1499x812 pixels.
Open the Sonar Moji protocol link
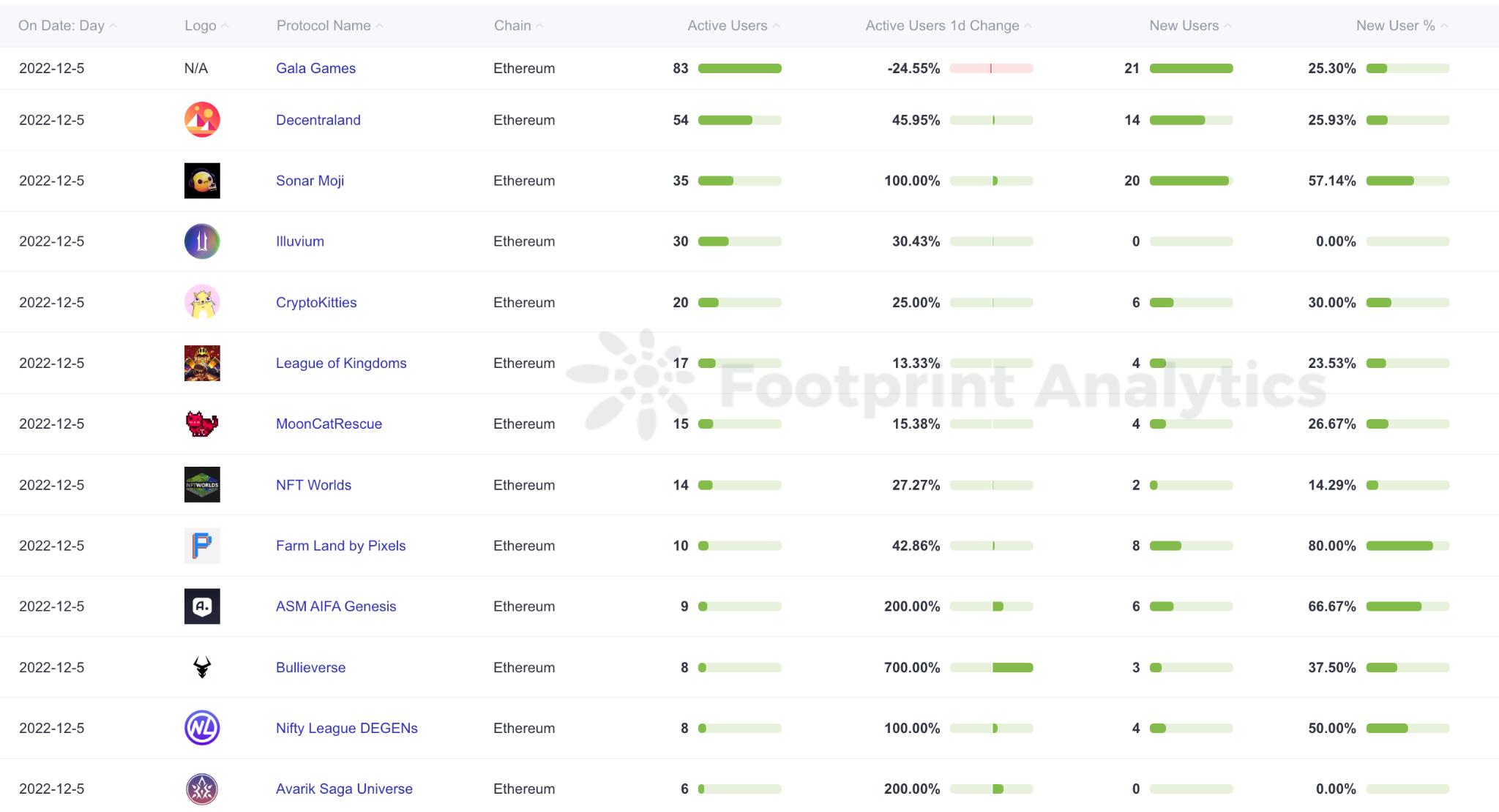tap(310, 181)
